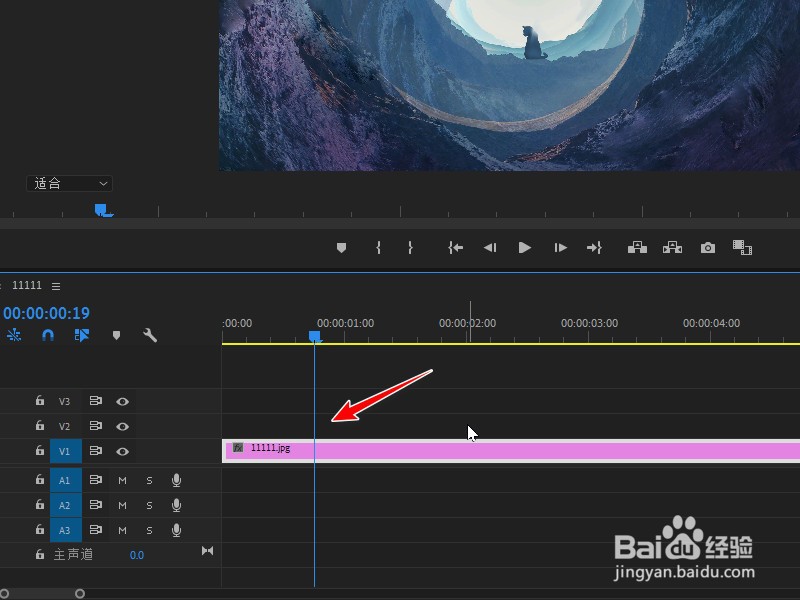Image resolution: width=800 pixels, height=600 pixels.
Task: Target track V2
Action: tap(64, 426)
